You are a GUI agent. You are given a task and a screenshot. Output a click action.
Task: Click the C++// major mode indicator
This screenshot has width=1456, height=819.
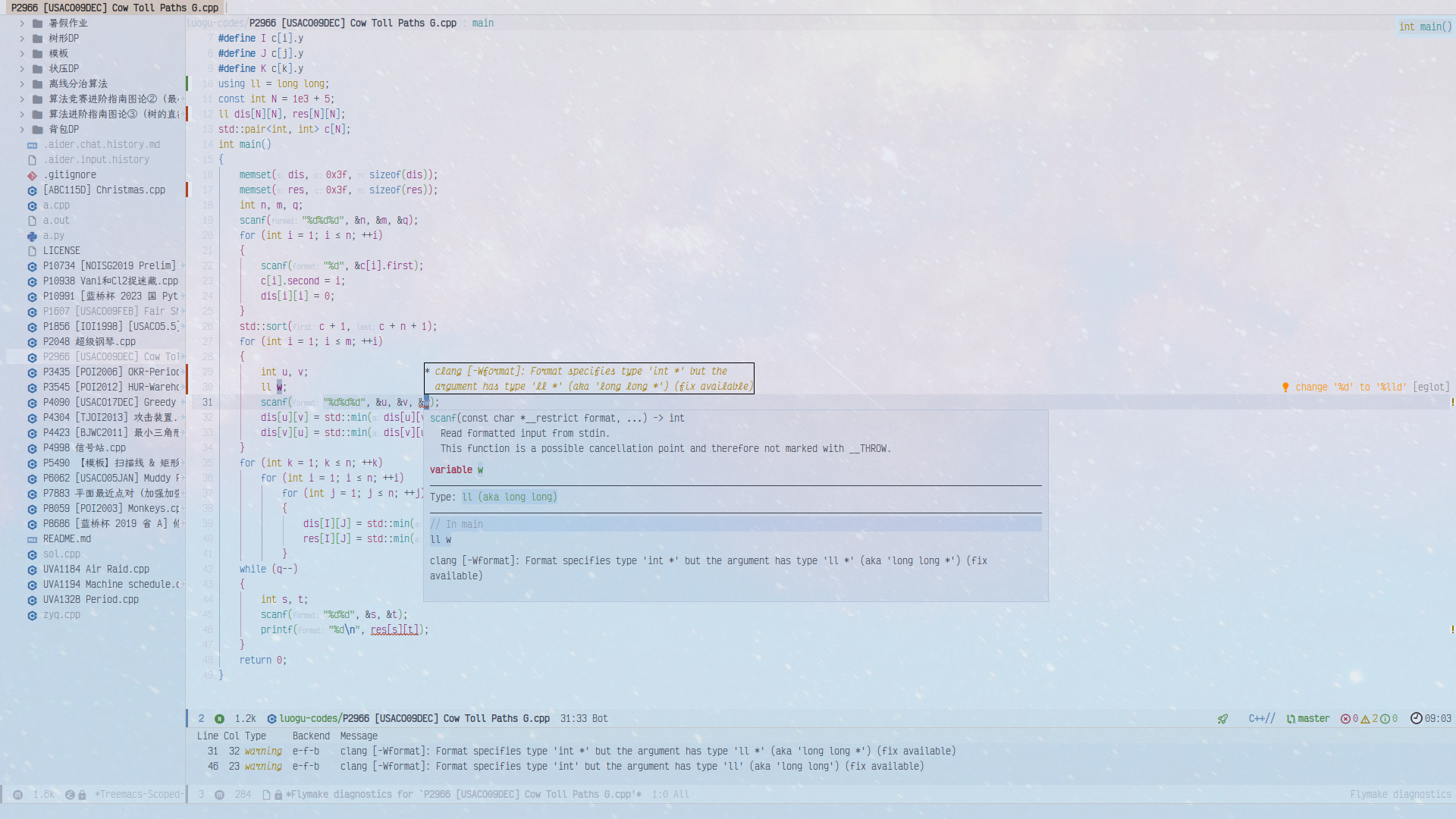(x=1261, y=719)
